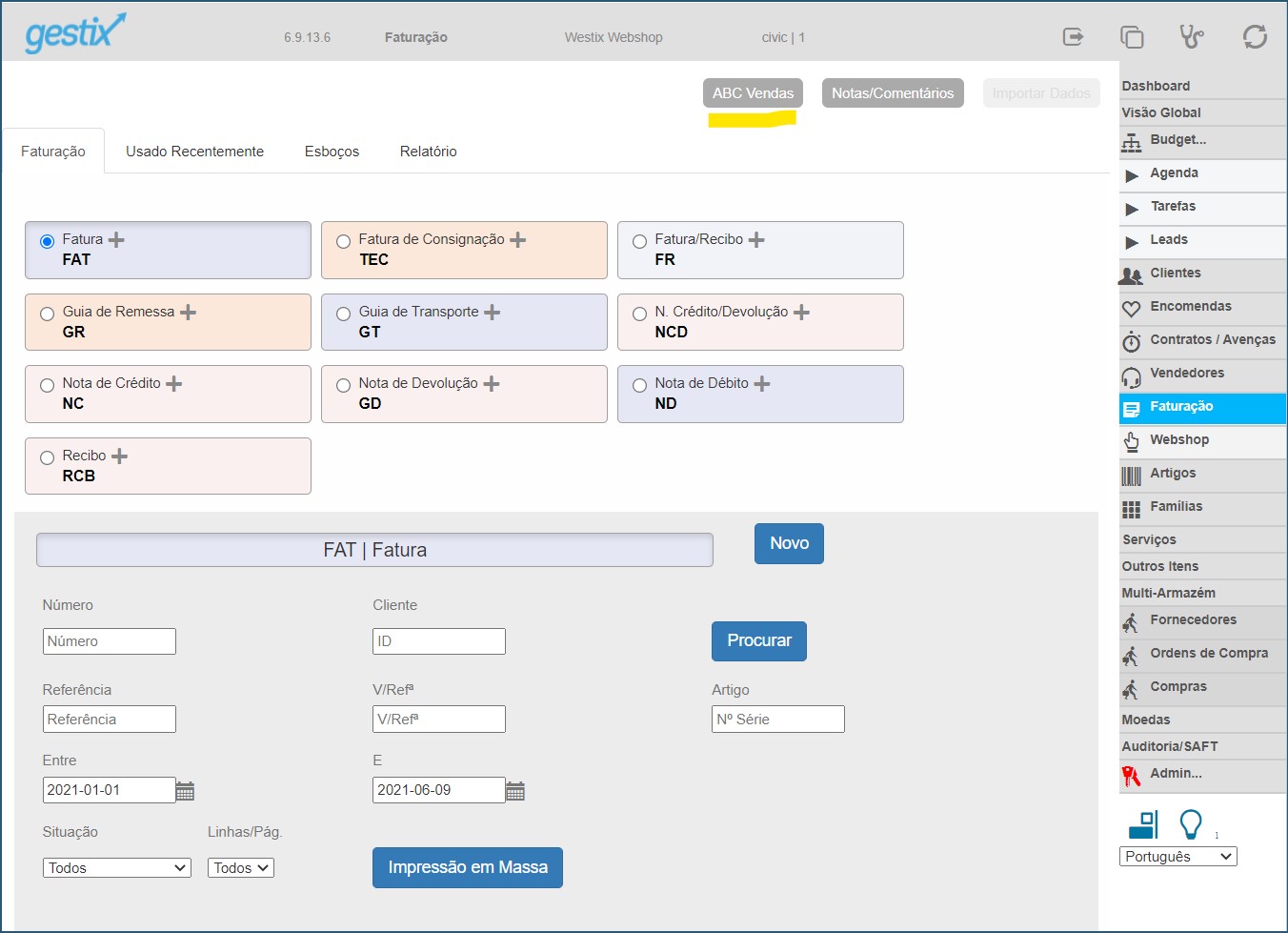The image size is (1288, 933).
Task: Select the Fatura/Recibo radio button
Action: [x=639, y=241]
